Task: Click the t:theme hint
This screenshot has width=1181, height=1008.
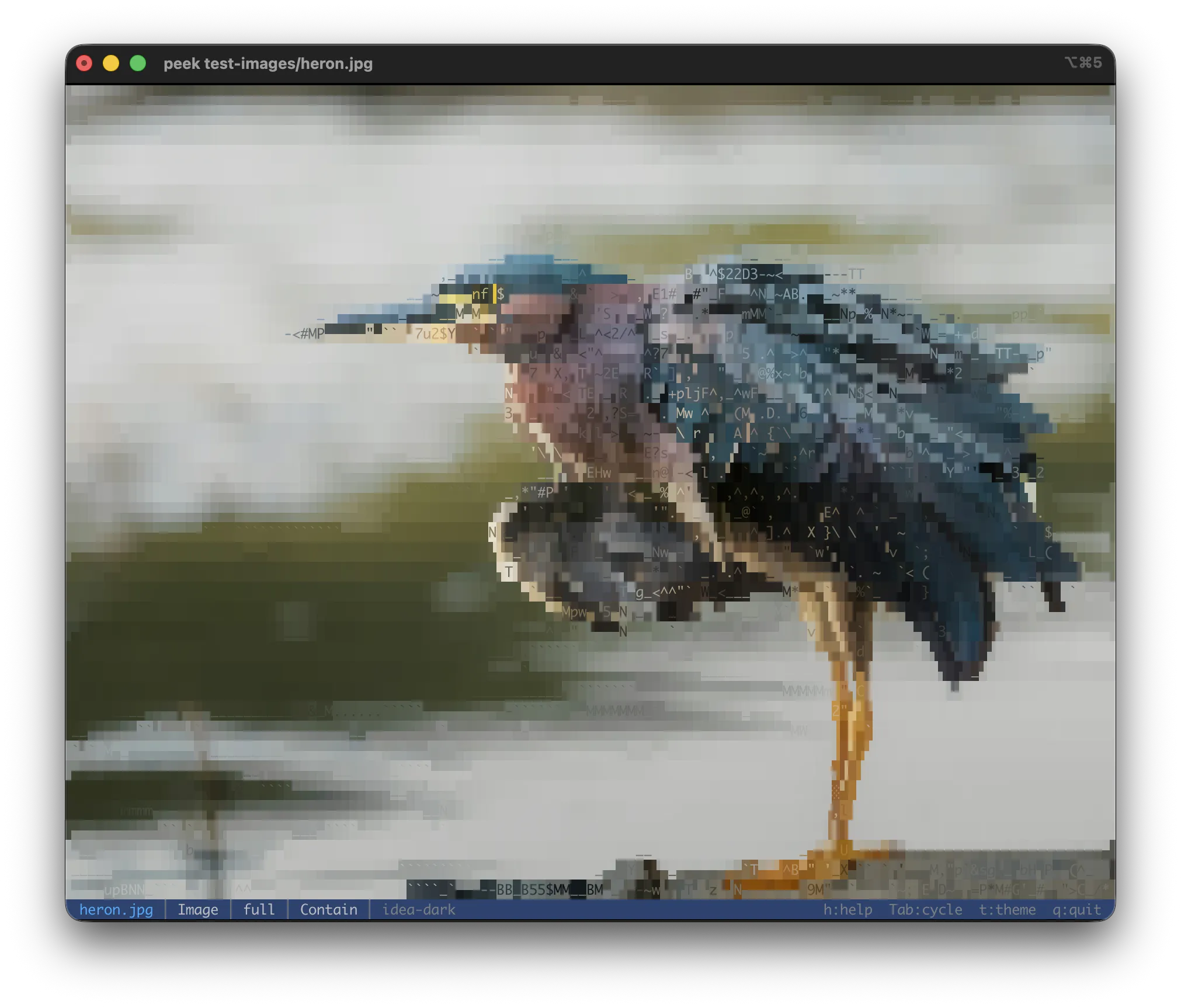Action: click(1007, 909)
